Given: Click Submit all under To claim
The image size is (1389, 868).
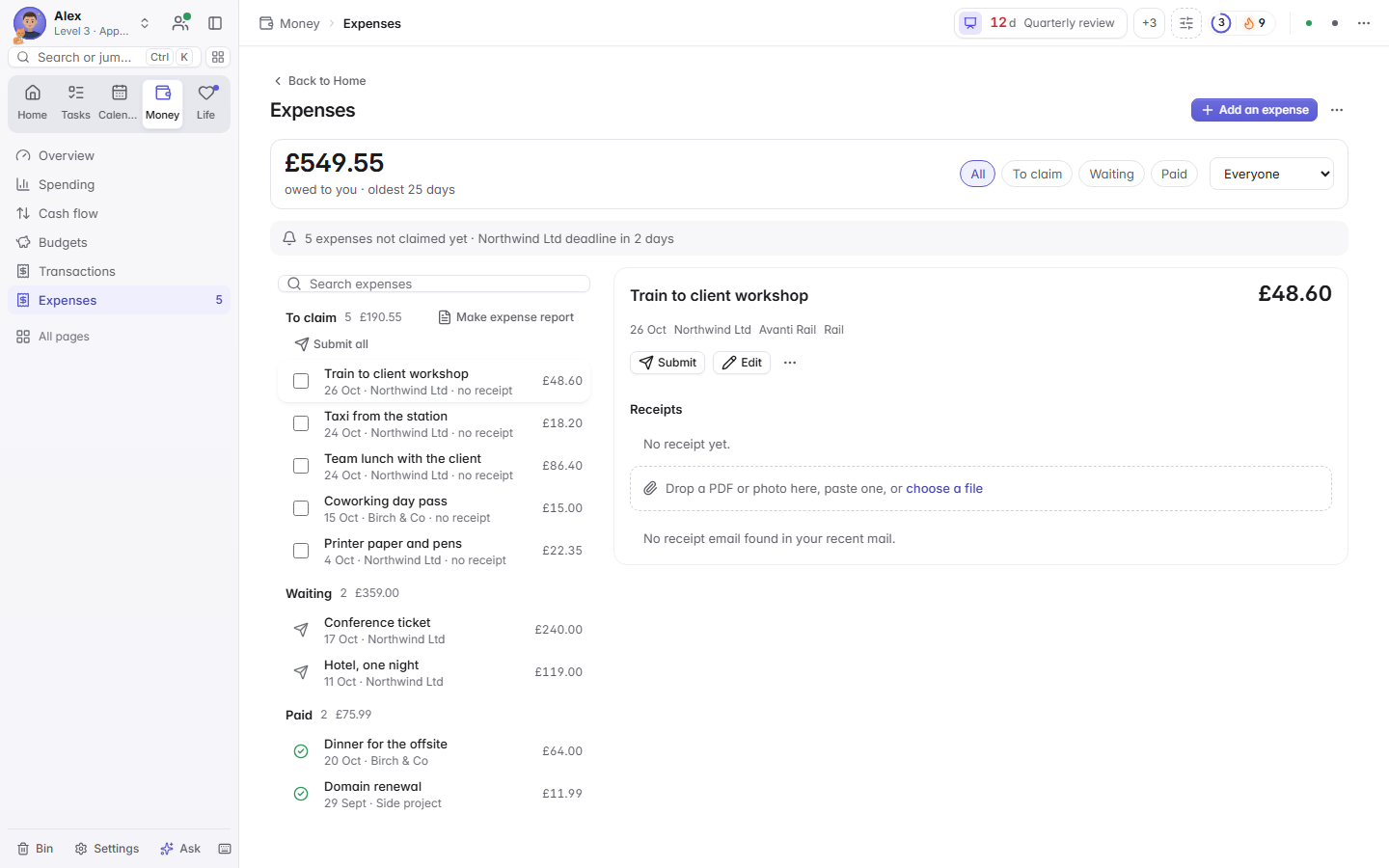Looking at the screenshot, I should tap(331, 344).
